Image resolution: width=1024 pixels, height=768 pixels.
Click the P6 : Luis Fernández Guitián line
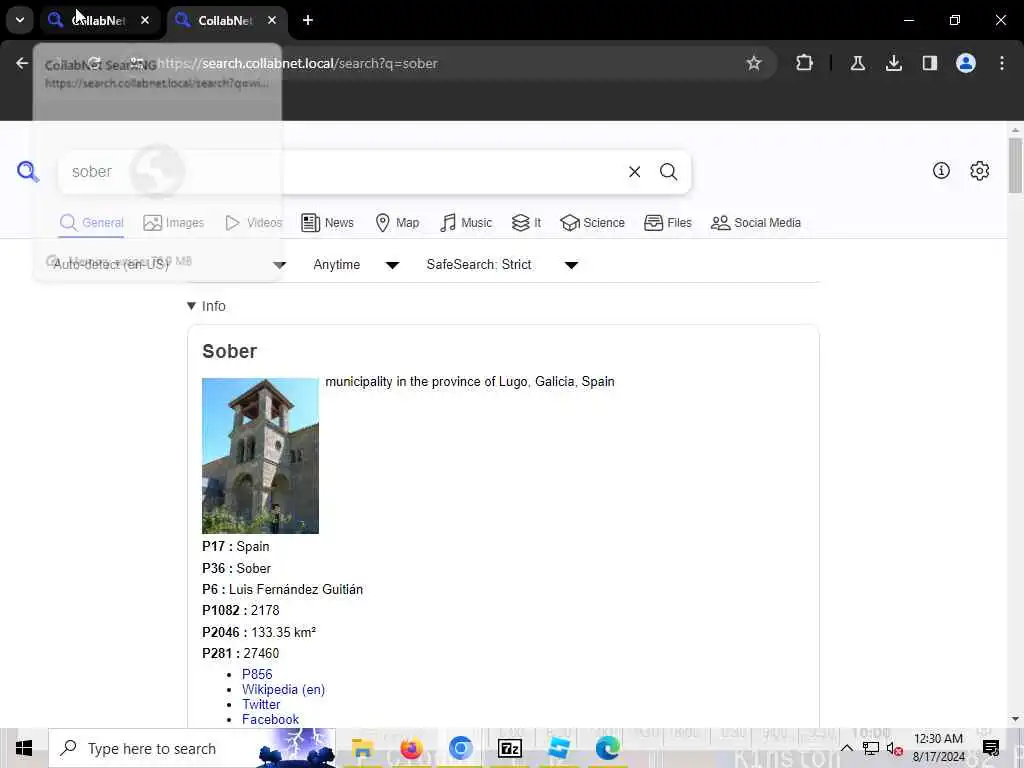tap(282, 589)
